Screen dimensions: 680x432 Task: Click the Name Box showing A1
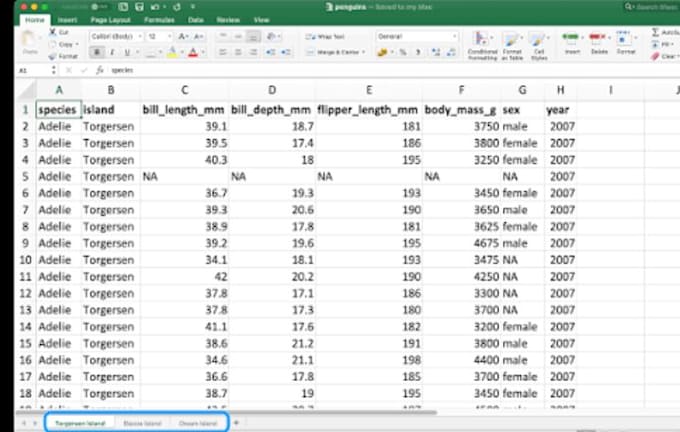pyautogui.click(x=34, y=70)
